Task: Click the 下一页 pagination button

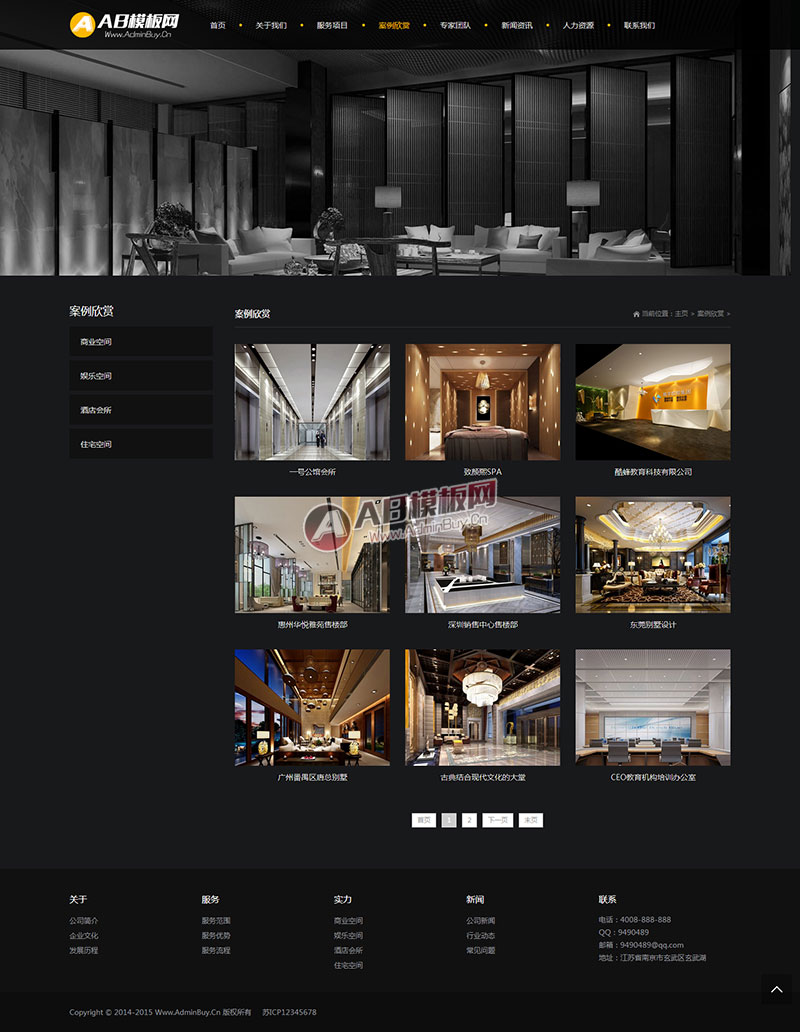Action: pyautogui.click(x=497, y=820)
